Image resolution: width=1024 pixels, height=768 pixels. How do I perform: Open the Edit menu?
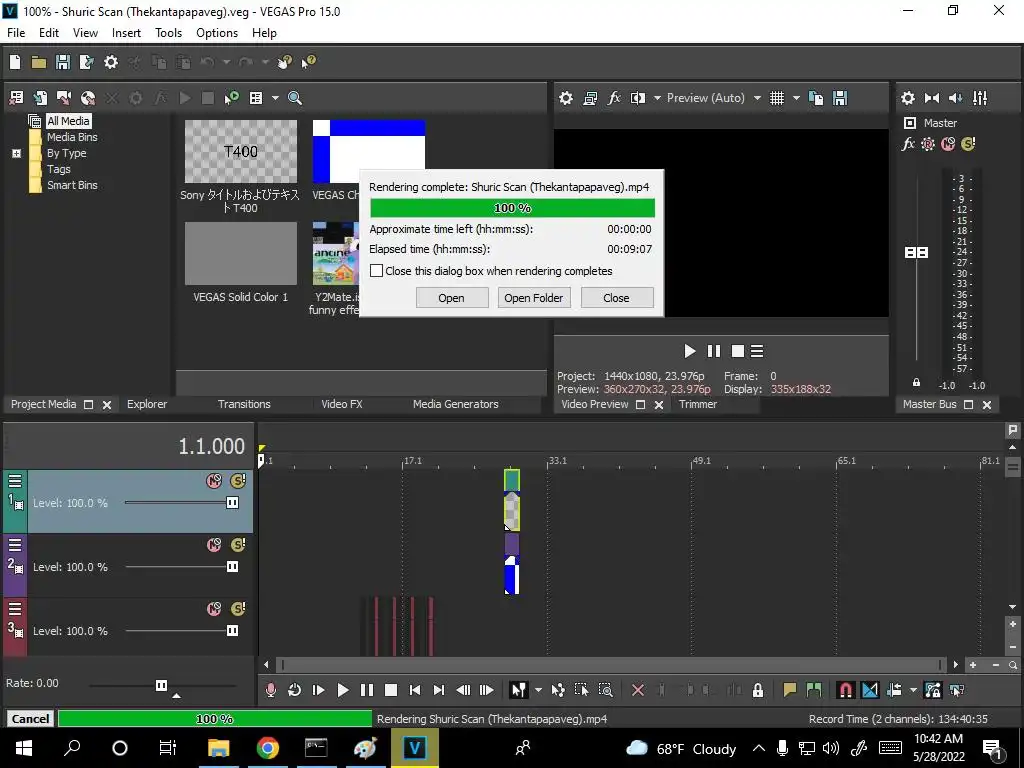click(49, 33)
